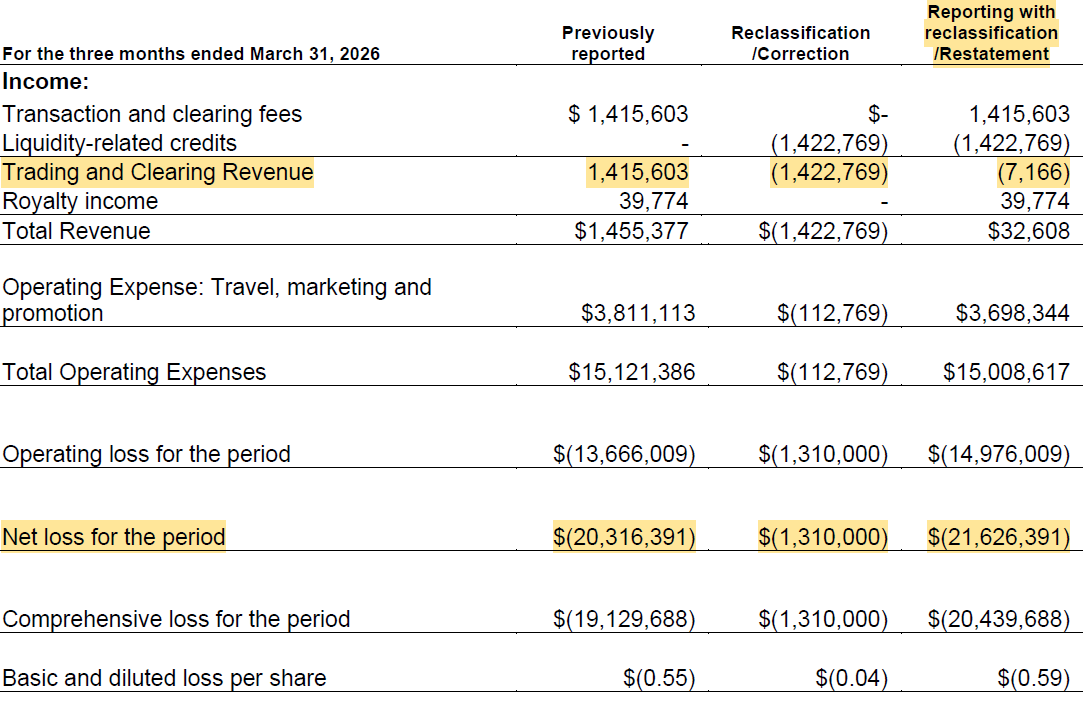Image resolution: width=1089 pixels, height=706 pixels.
Task: Select the Liquidity-related credits row label
Action: (x=119, y=143)
